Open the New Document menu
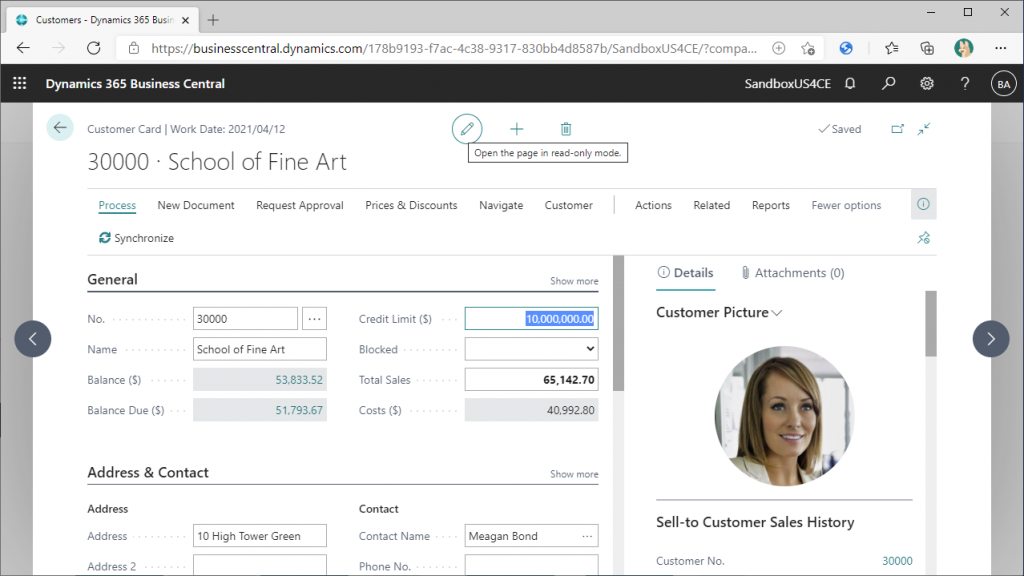Screen dimensions: 1024x576 [x=196, y=205]
